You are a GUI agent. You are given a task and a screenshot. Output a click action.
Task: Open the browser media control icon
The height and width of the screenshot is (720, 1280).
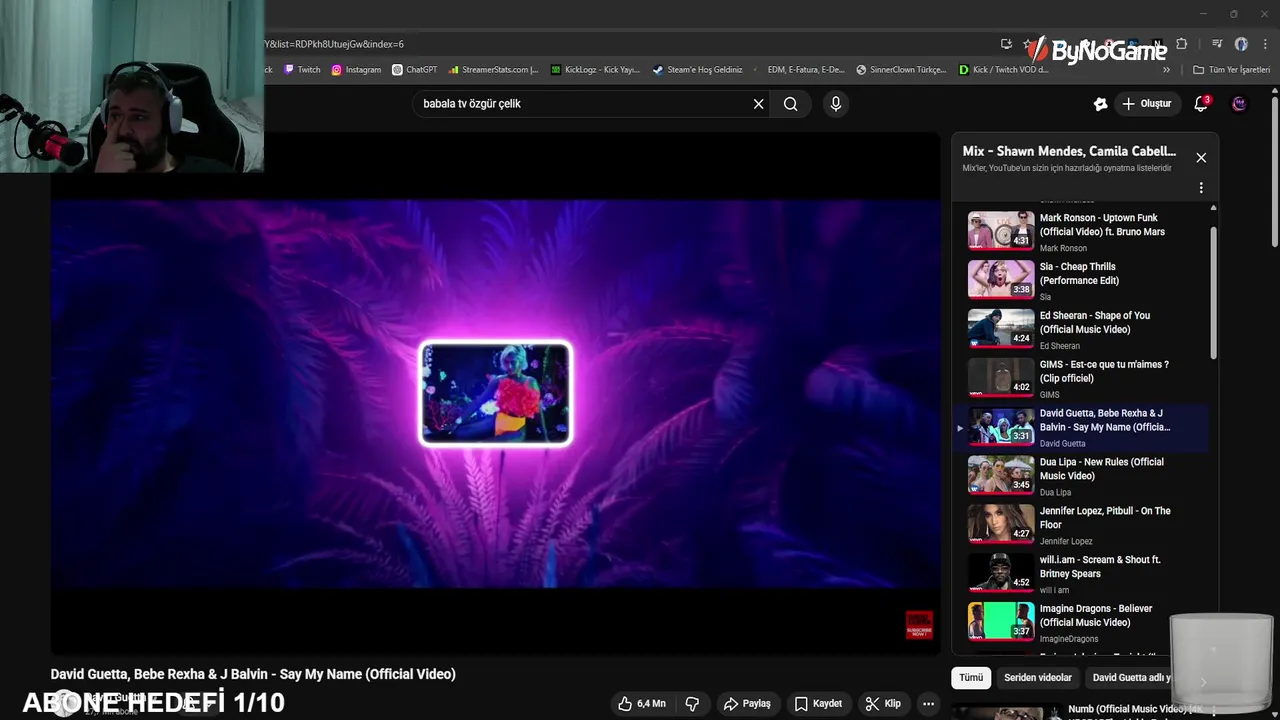click(1217, 44)
